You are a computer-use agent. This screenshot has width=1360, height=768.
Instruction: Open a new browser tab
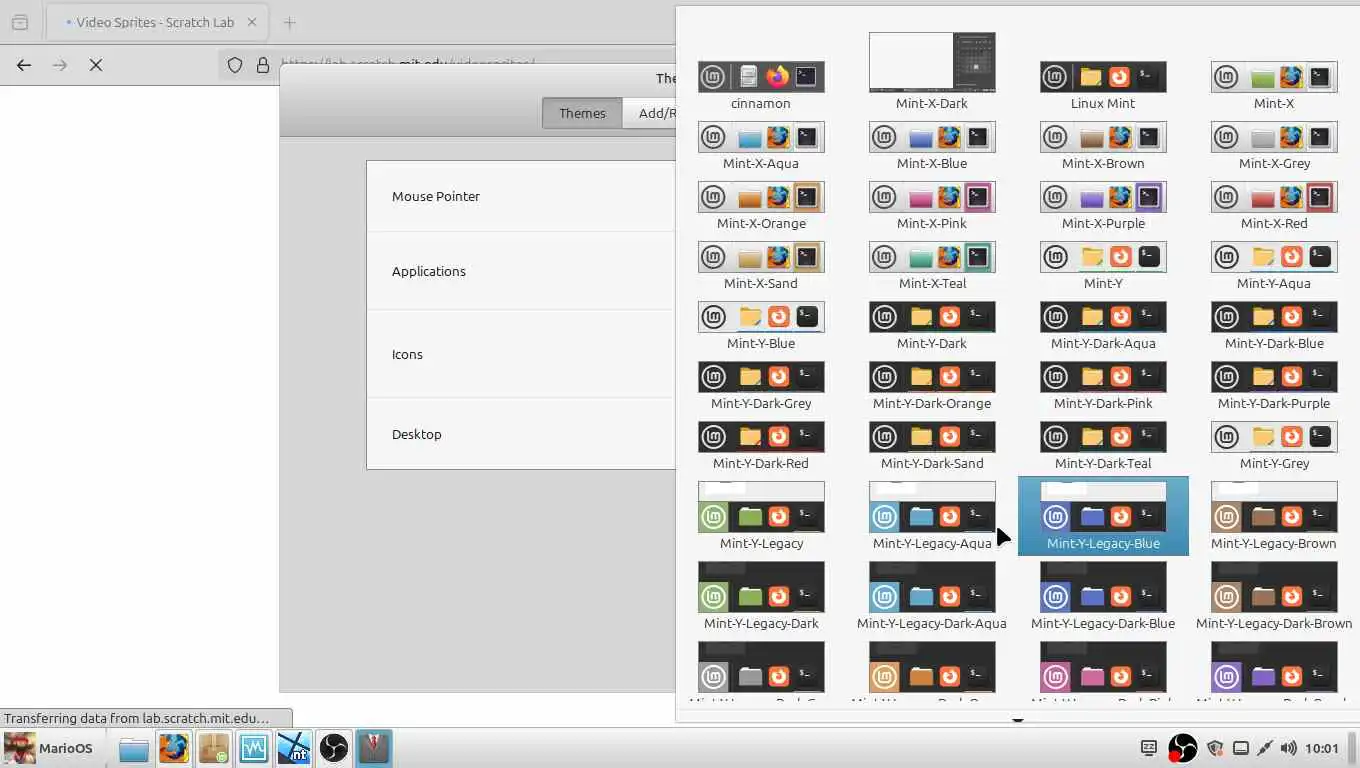[289, 22]
